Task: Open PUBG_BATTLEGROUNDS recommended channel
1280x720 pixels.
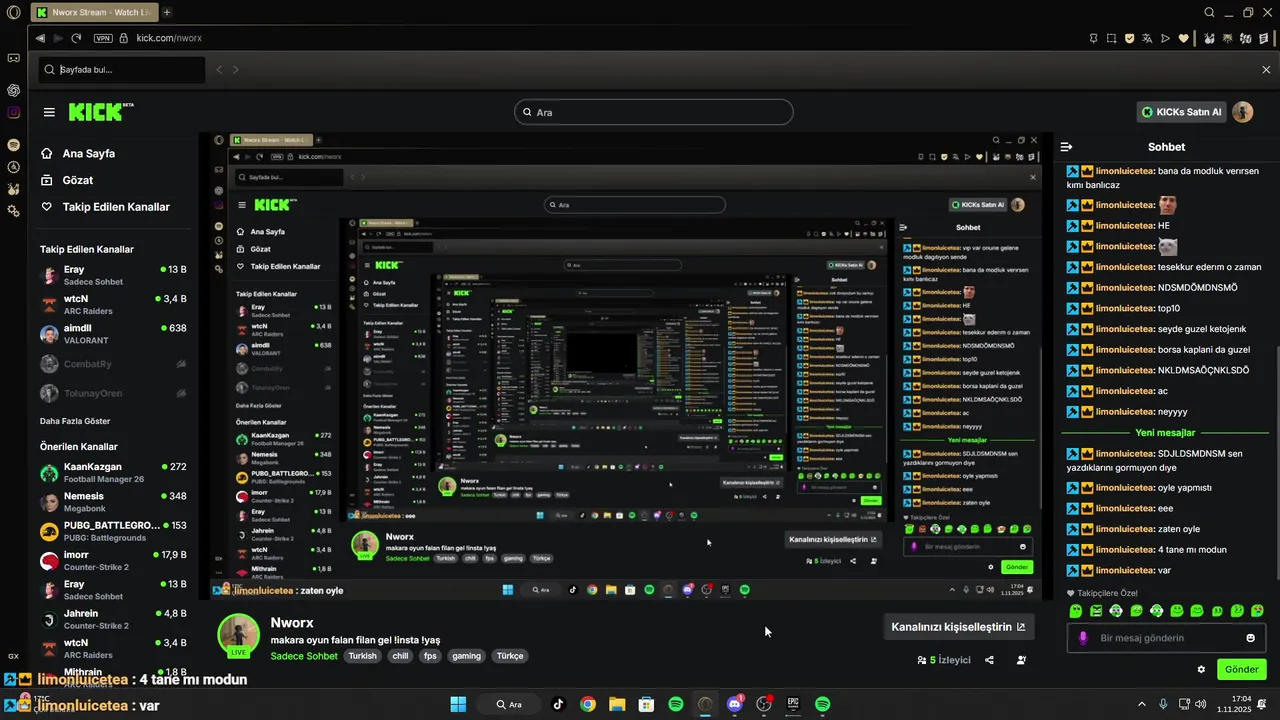Action: coord(113,531)
